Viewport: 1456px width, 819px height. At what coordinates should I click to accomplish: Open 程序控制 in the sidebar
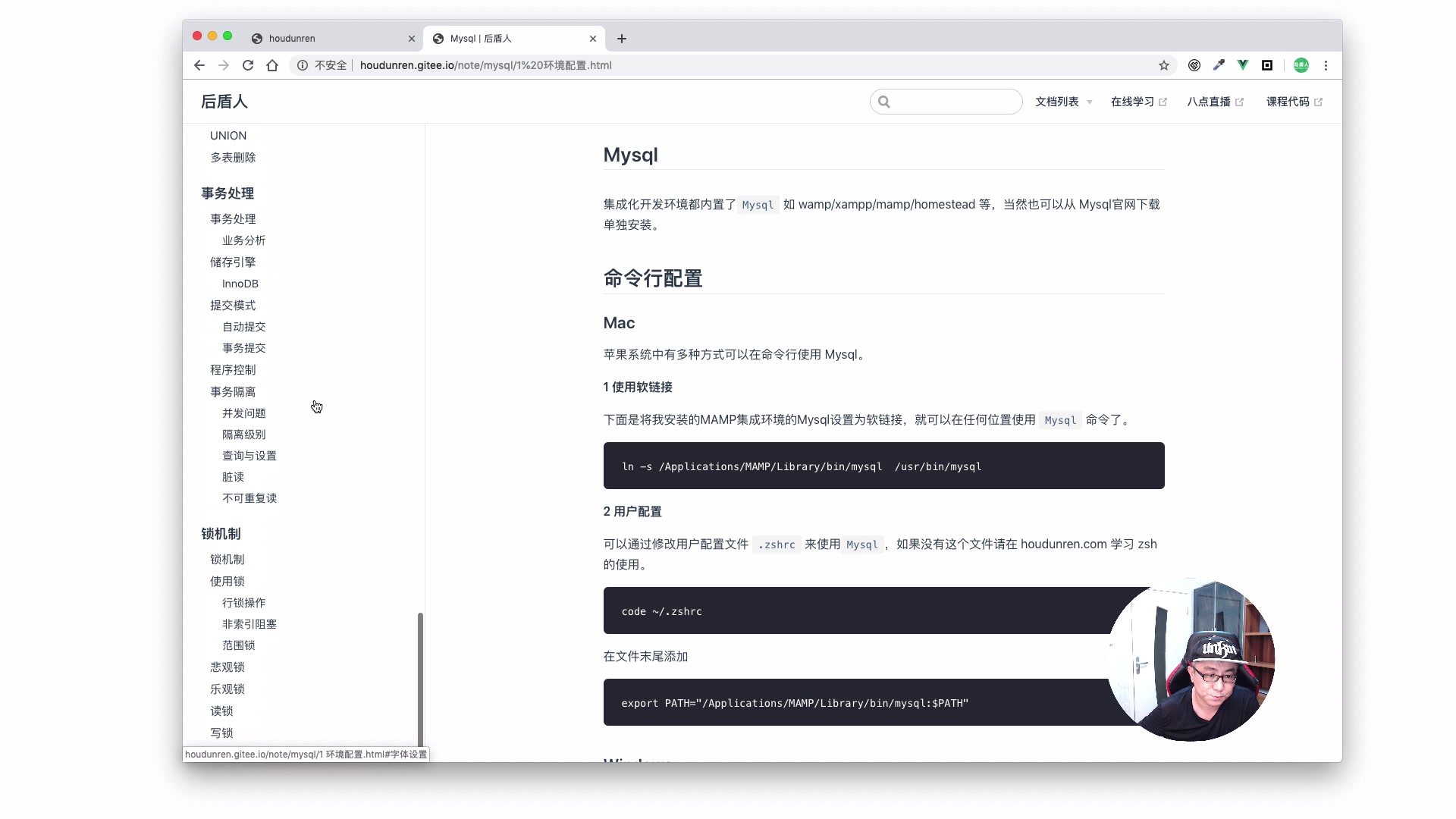pyautogui.click(x=233, y=370)
